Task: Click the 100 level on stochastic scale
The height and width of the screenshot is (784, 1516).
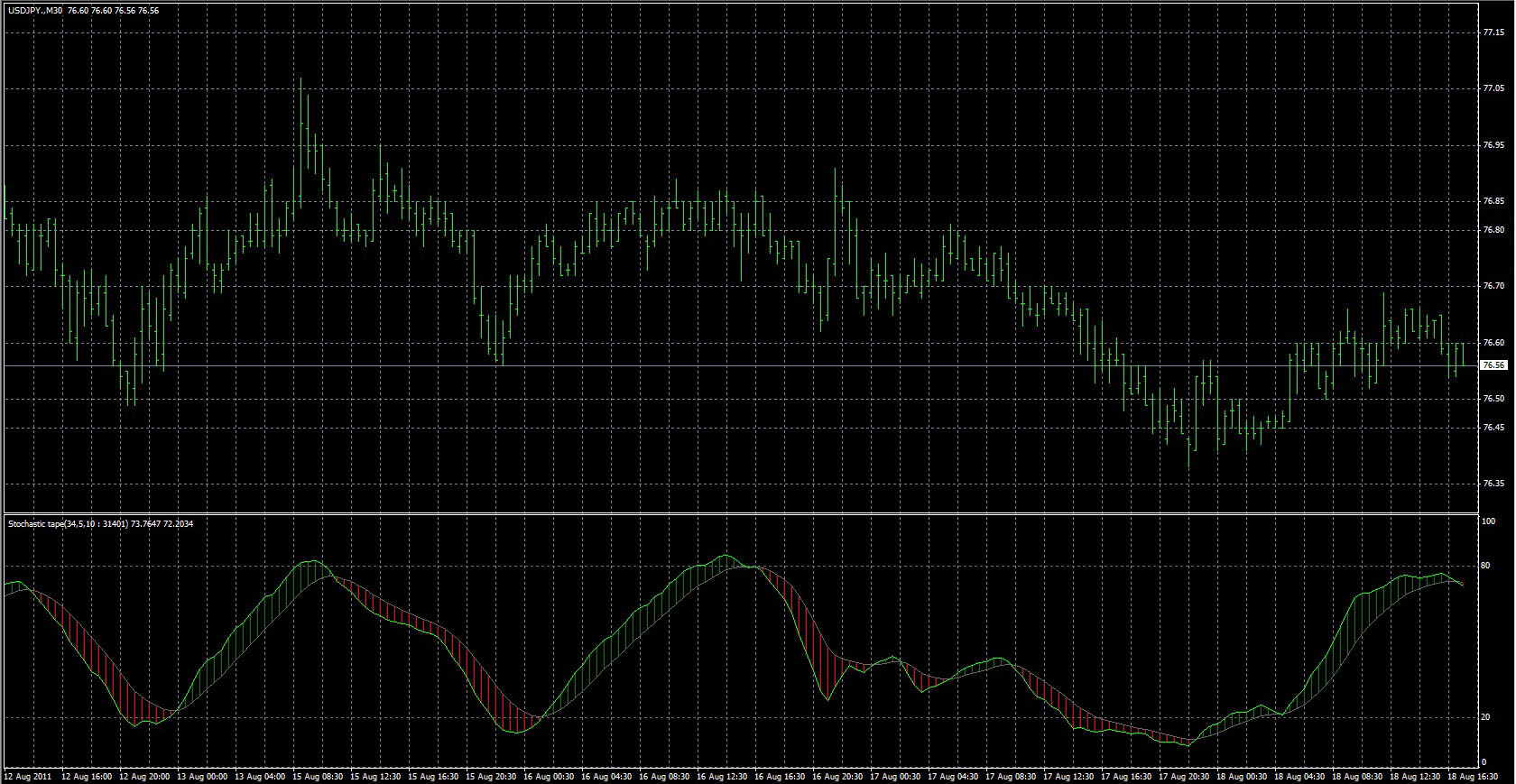Action: pyautogui.click(x=1489, y=521)
